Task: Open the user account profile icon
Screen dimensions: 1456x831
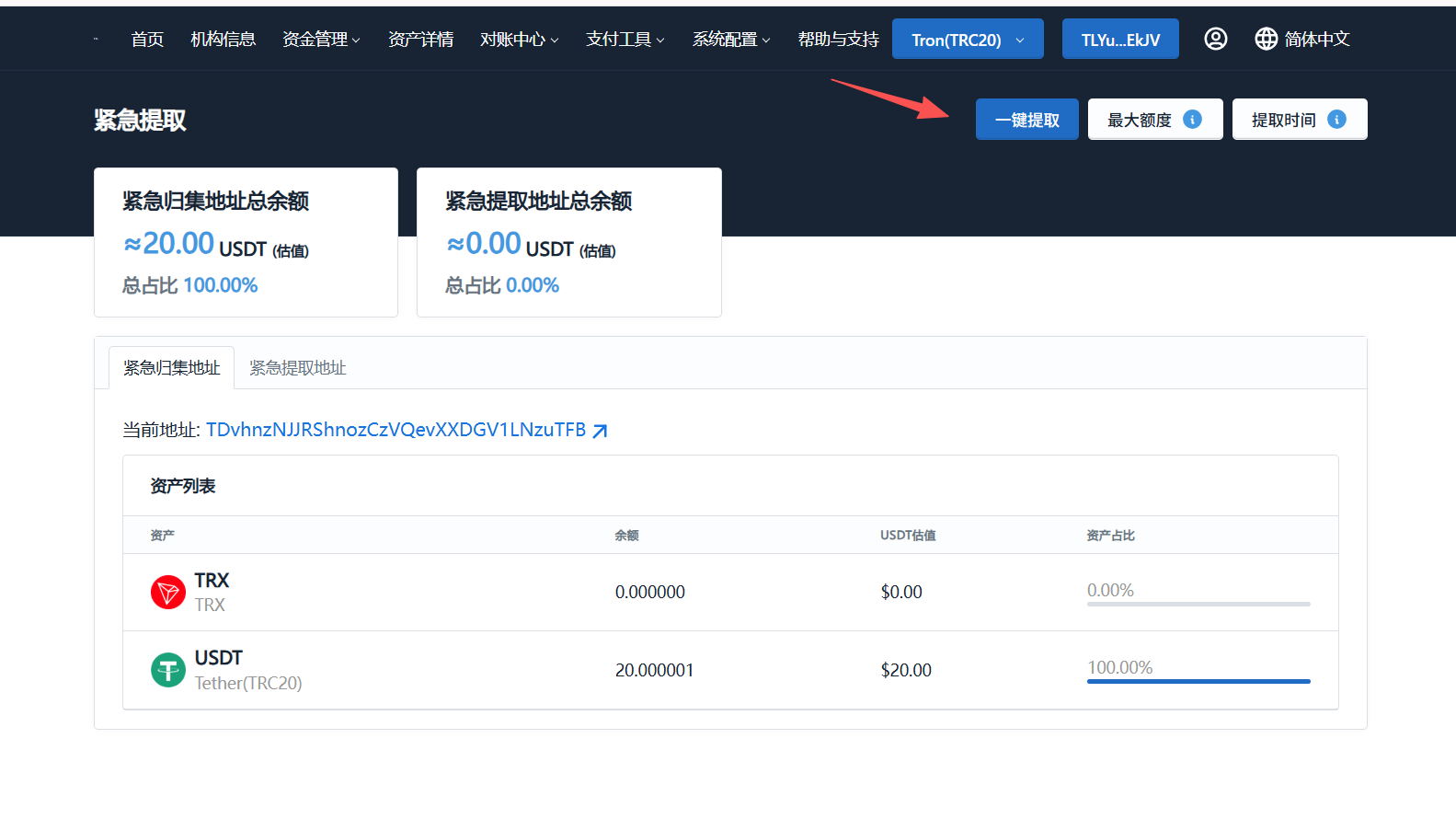Action: pos(1215,39)
